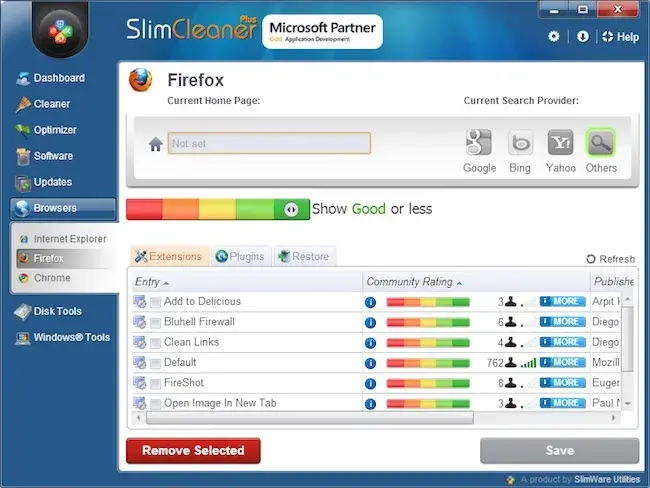Screen dimensions: 650x488
Task: Click info icon for Default
Action: point(370,363)
